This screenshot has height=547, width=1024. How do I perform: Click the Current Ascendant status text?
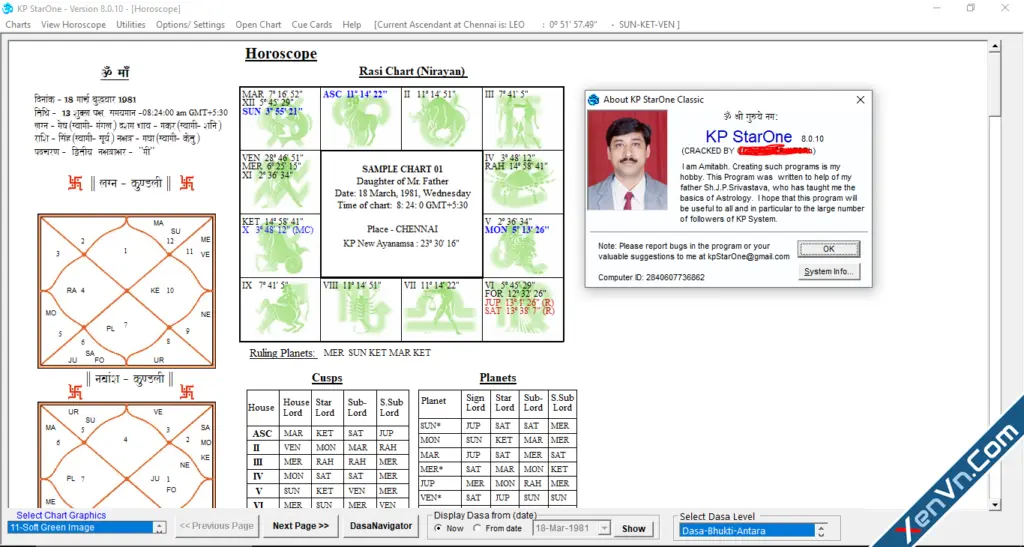[526, 24]
